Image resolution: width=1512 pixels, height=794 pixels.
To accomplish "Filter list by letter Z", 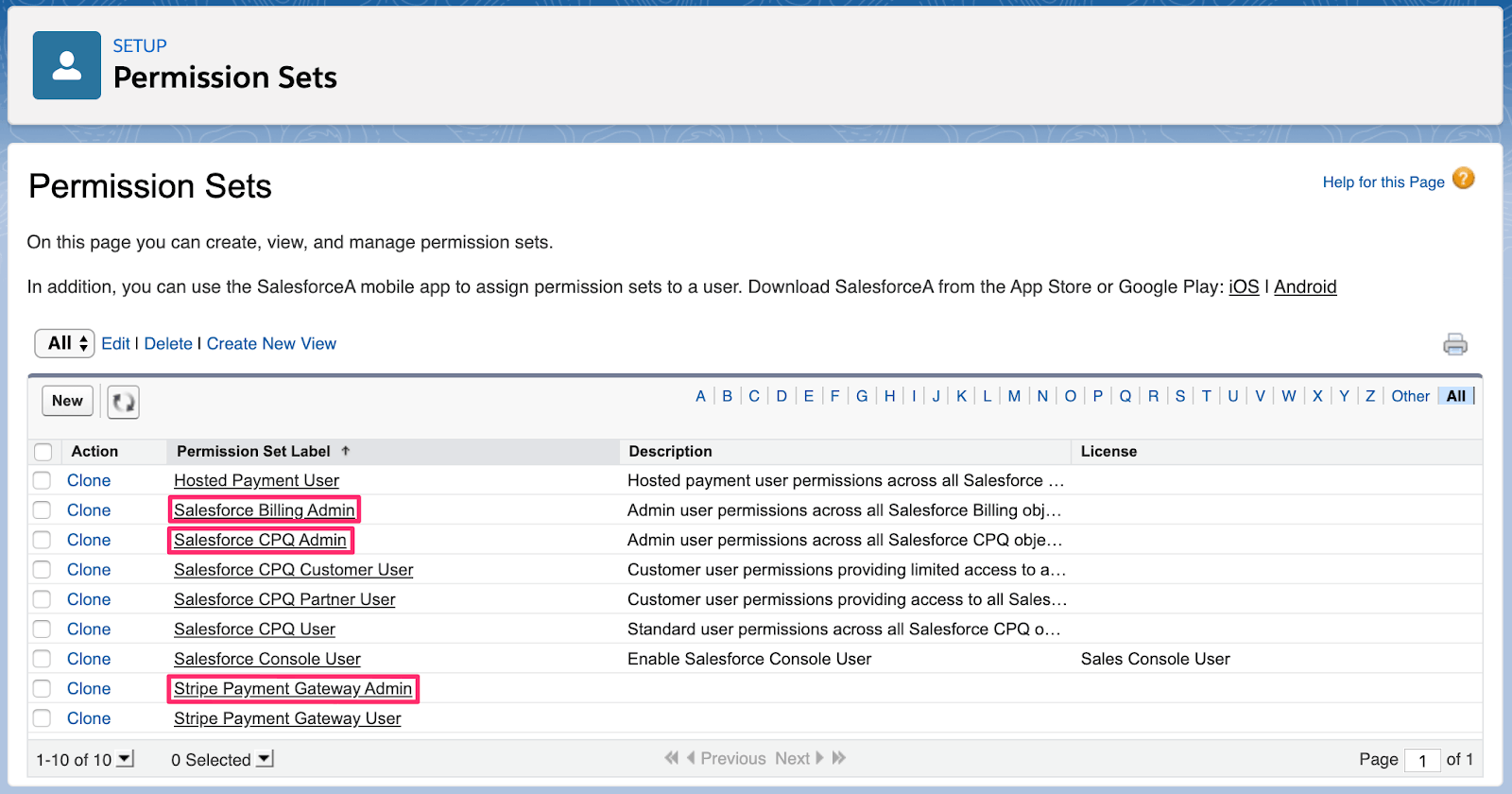I will coord(1370,396).
